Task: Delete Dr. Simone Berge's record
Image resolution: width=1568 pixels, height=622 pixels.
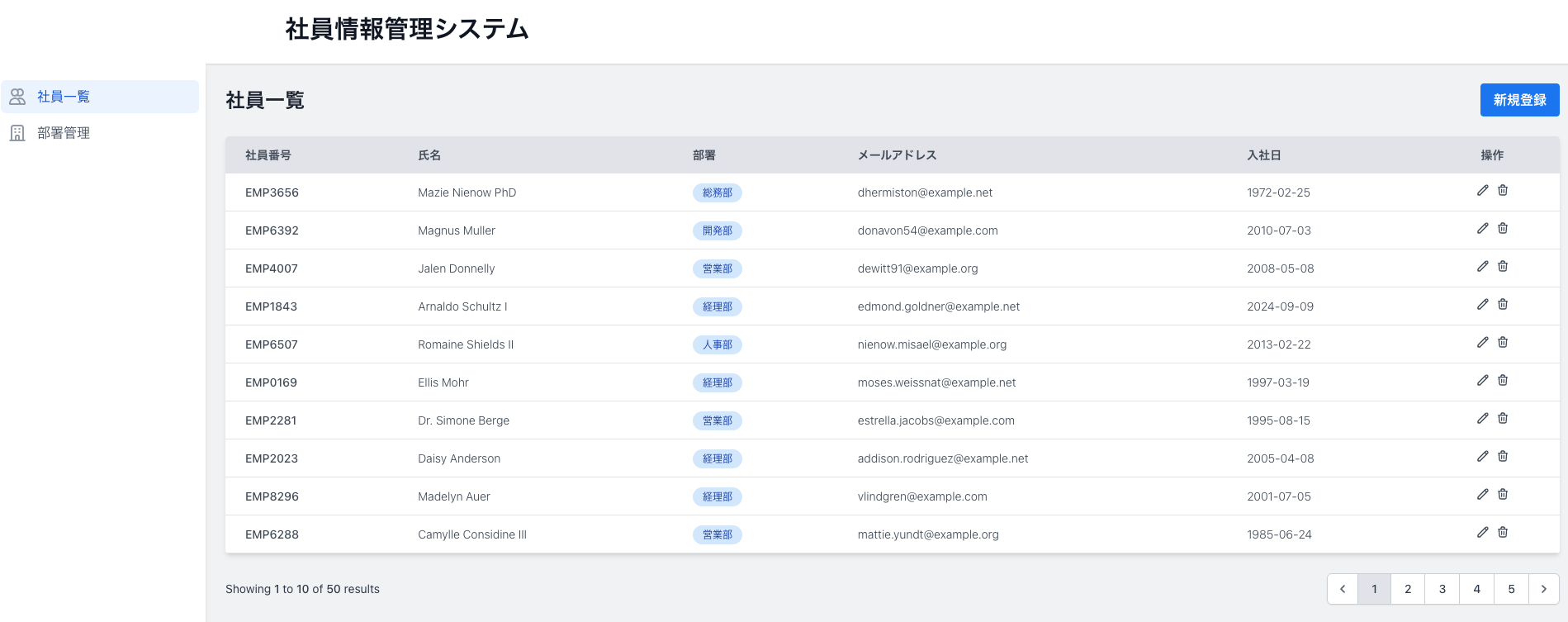Action: point(1503,419)
